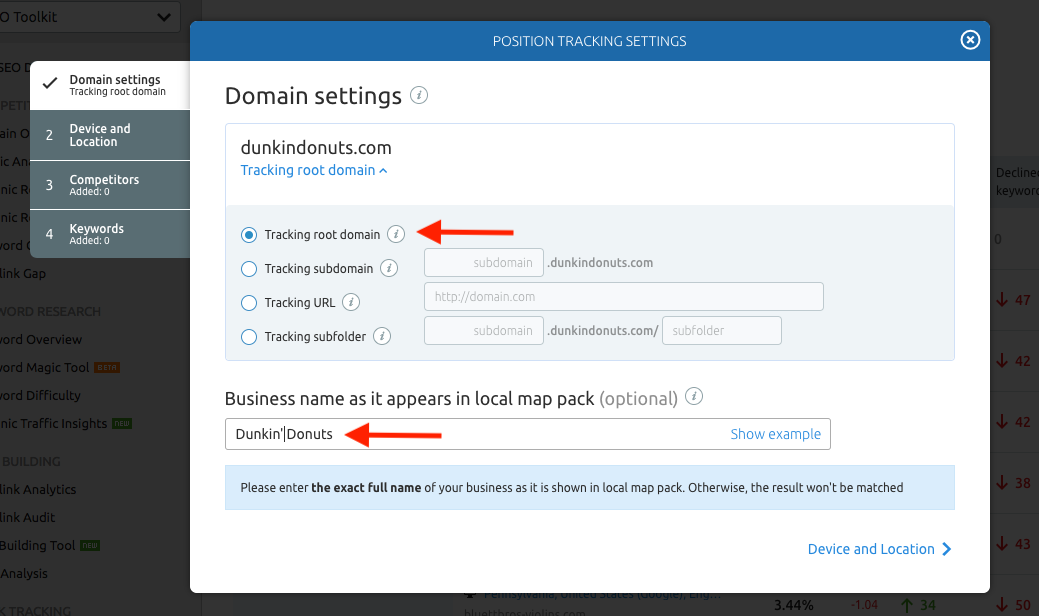Show info for Tracking URL option

coord(351,302)
